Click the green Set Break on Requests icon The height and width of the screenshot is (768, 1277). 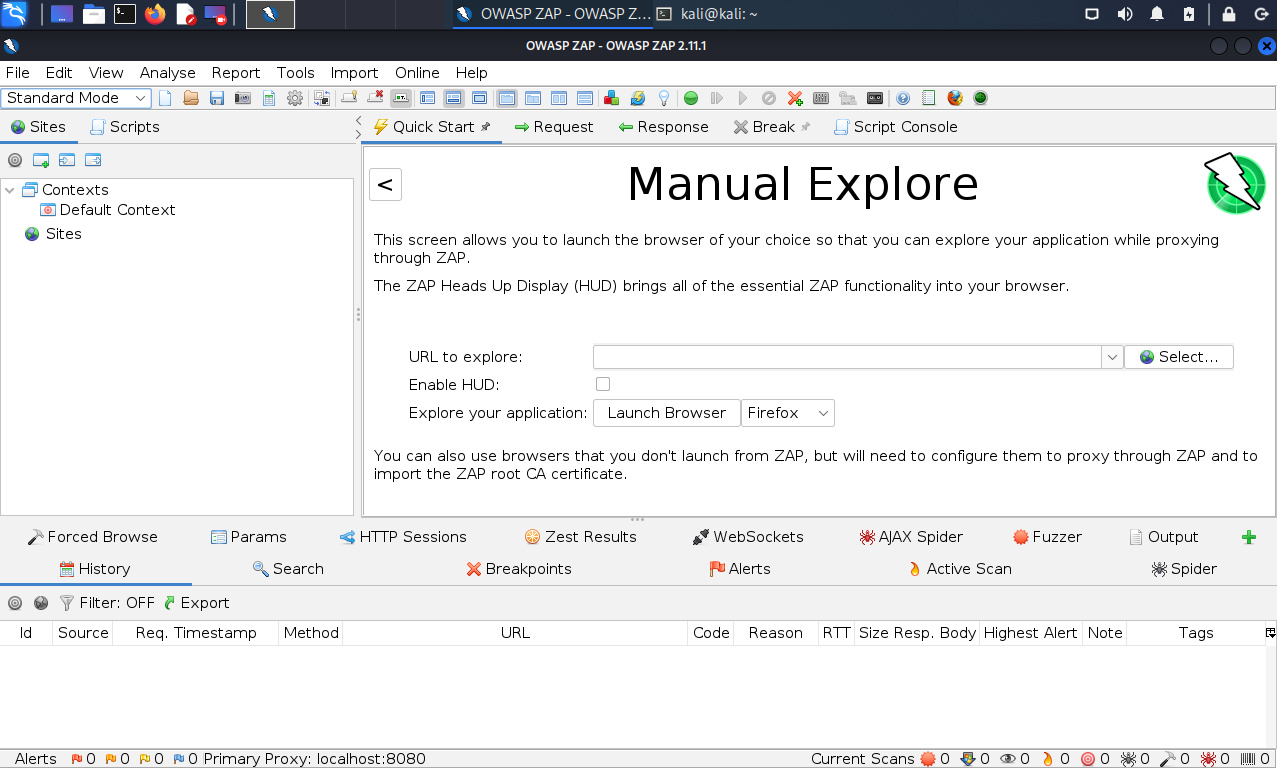click(x=690, y=98)
